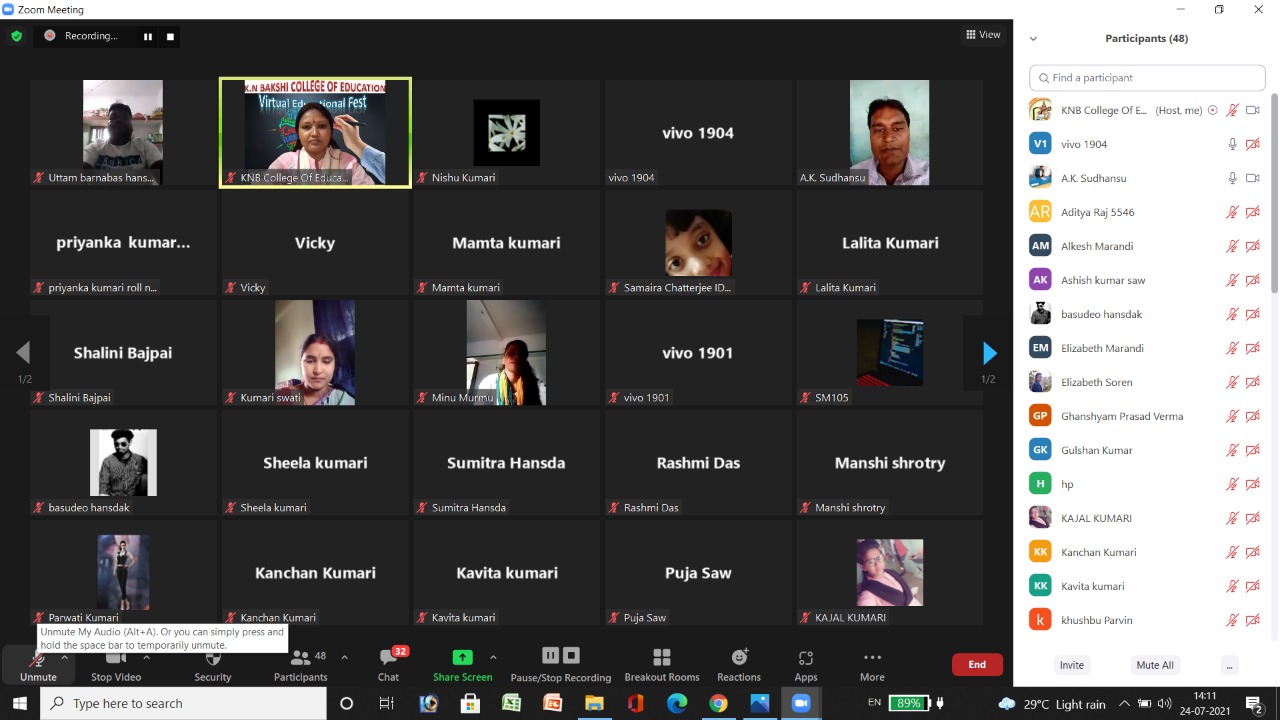Expand the Participants options caret

click(x=344, y=657)
